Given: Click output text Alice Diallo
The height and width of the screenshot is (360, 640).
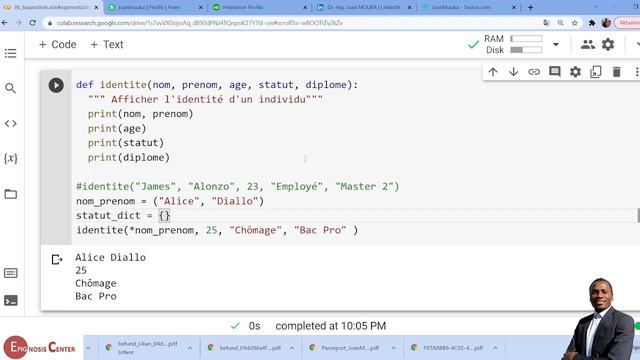Looking at the screenshot, I should (x=111, y=257).
